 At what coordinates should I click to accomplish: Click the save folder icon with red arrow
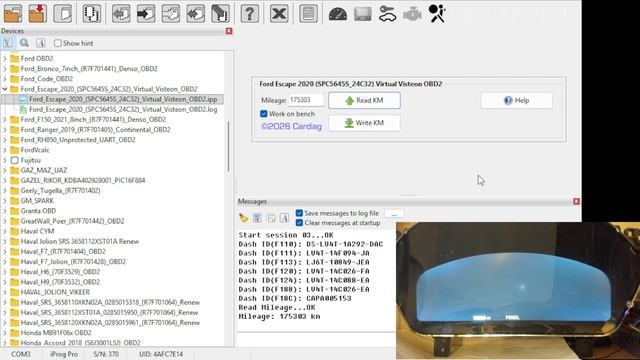coord(38,14)
